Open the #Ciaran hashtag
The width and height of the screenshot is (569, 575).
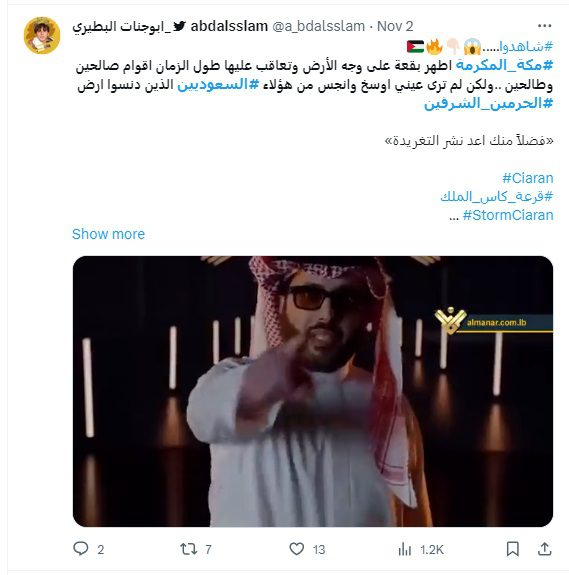528,178
